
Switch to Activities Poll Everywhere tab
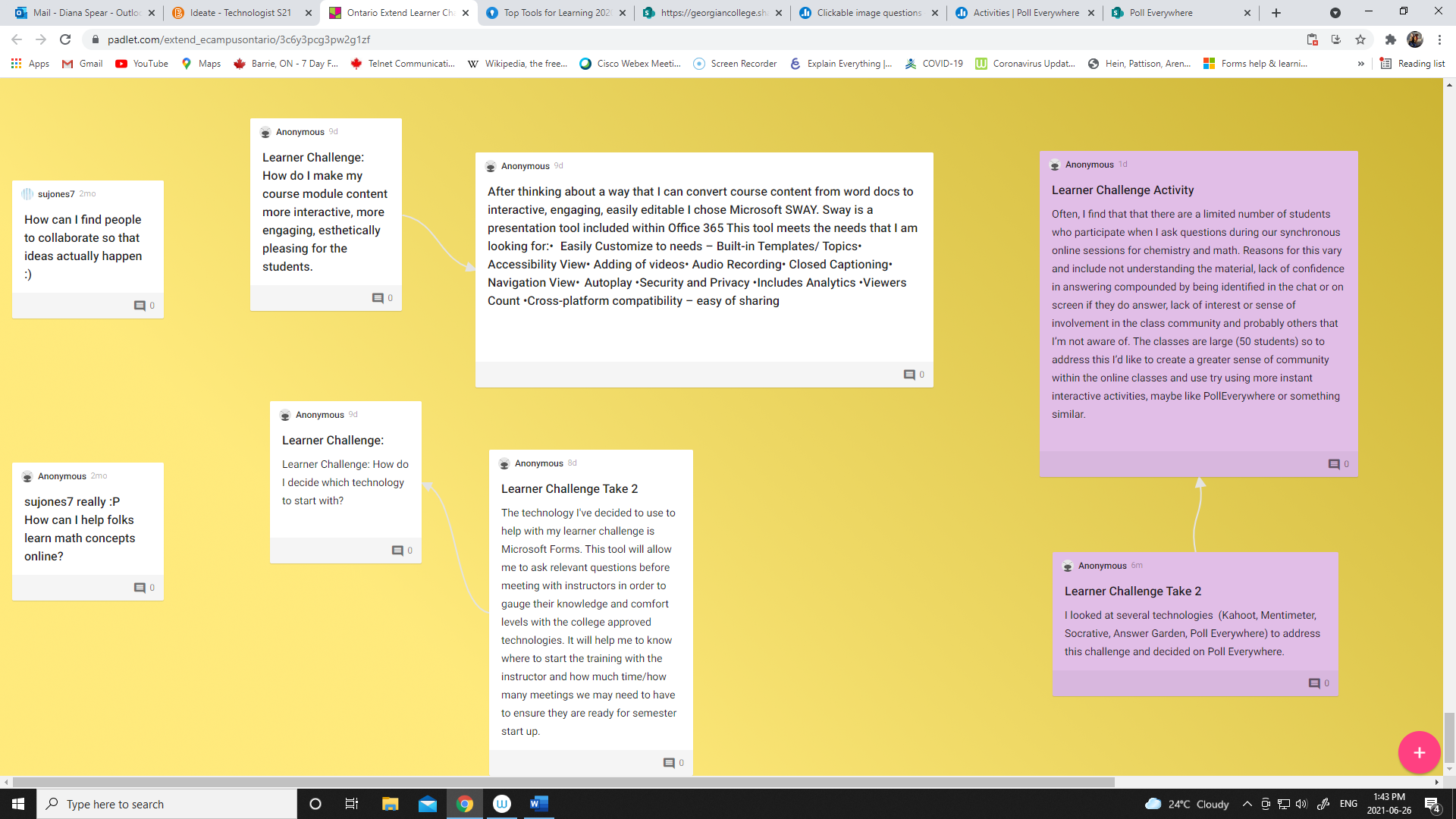tap(1025, 13)
